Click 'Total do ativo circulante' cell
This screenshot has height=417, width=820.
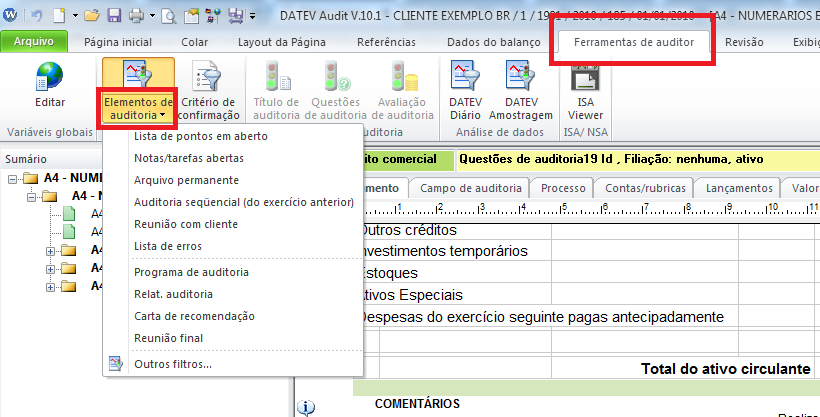pos(726,369)
